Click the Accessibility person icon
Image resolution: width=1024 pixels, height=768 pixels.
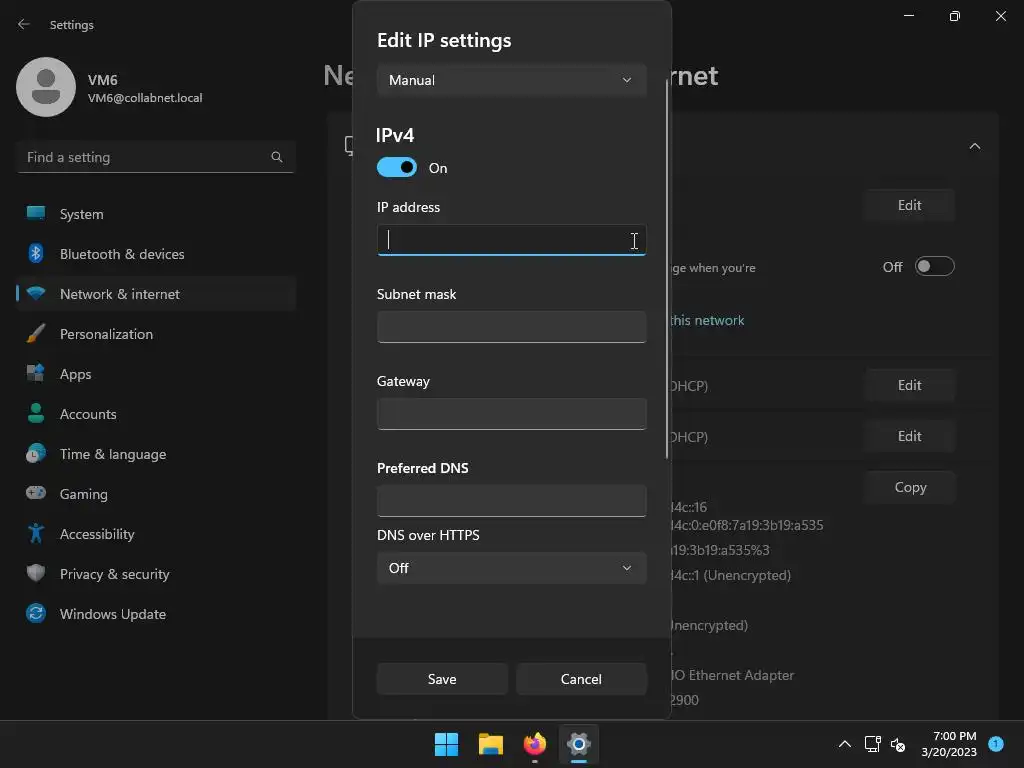click(36, 534)
